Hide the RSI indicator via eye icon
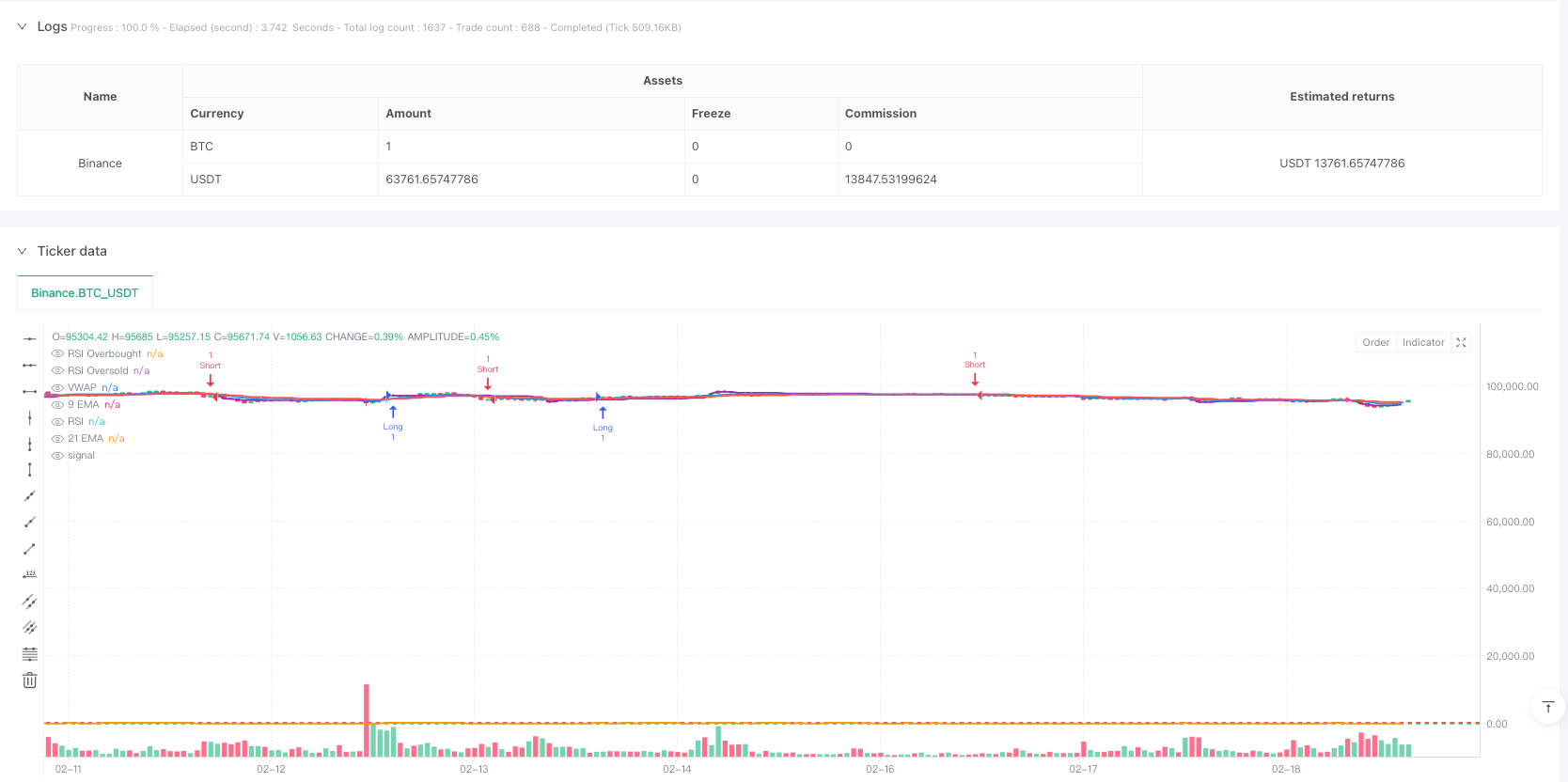The height and width of the screenshot is (782, 1568). [57, 422]
